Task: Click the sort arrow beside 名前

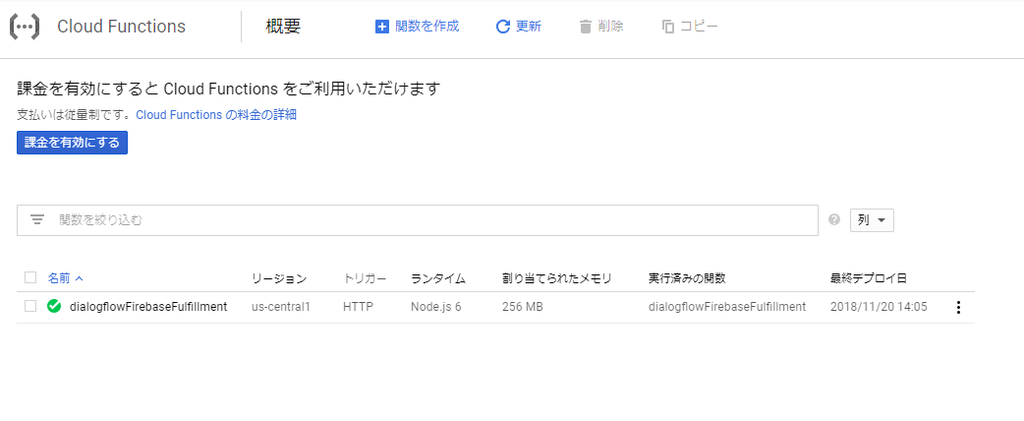Action: 80,279
